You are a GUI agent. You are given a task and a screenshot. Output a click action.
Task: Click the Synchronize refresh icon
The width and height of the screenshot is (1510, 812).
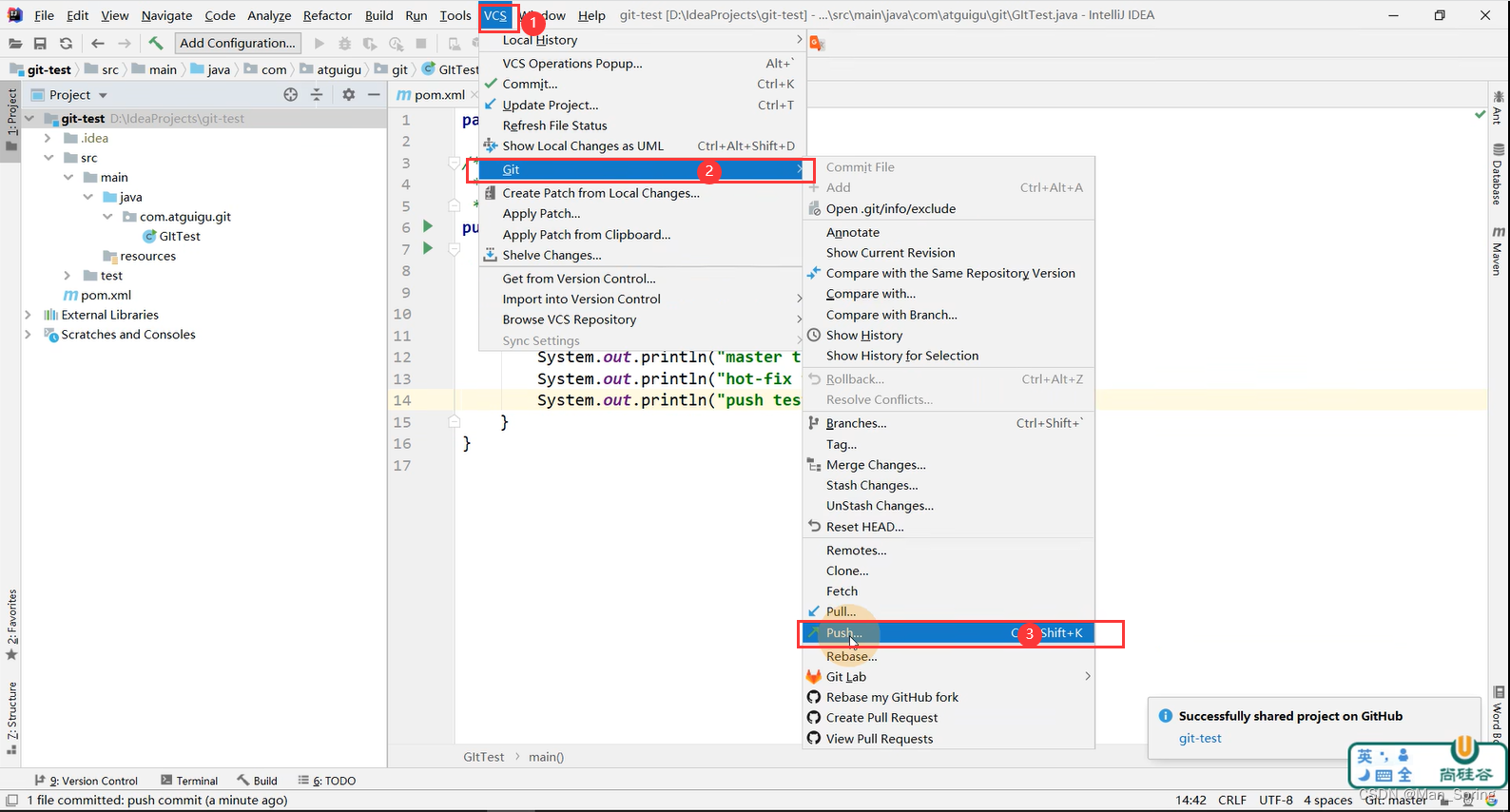(66, 43)
